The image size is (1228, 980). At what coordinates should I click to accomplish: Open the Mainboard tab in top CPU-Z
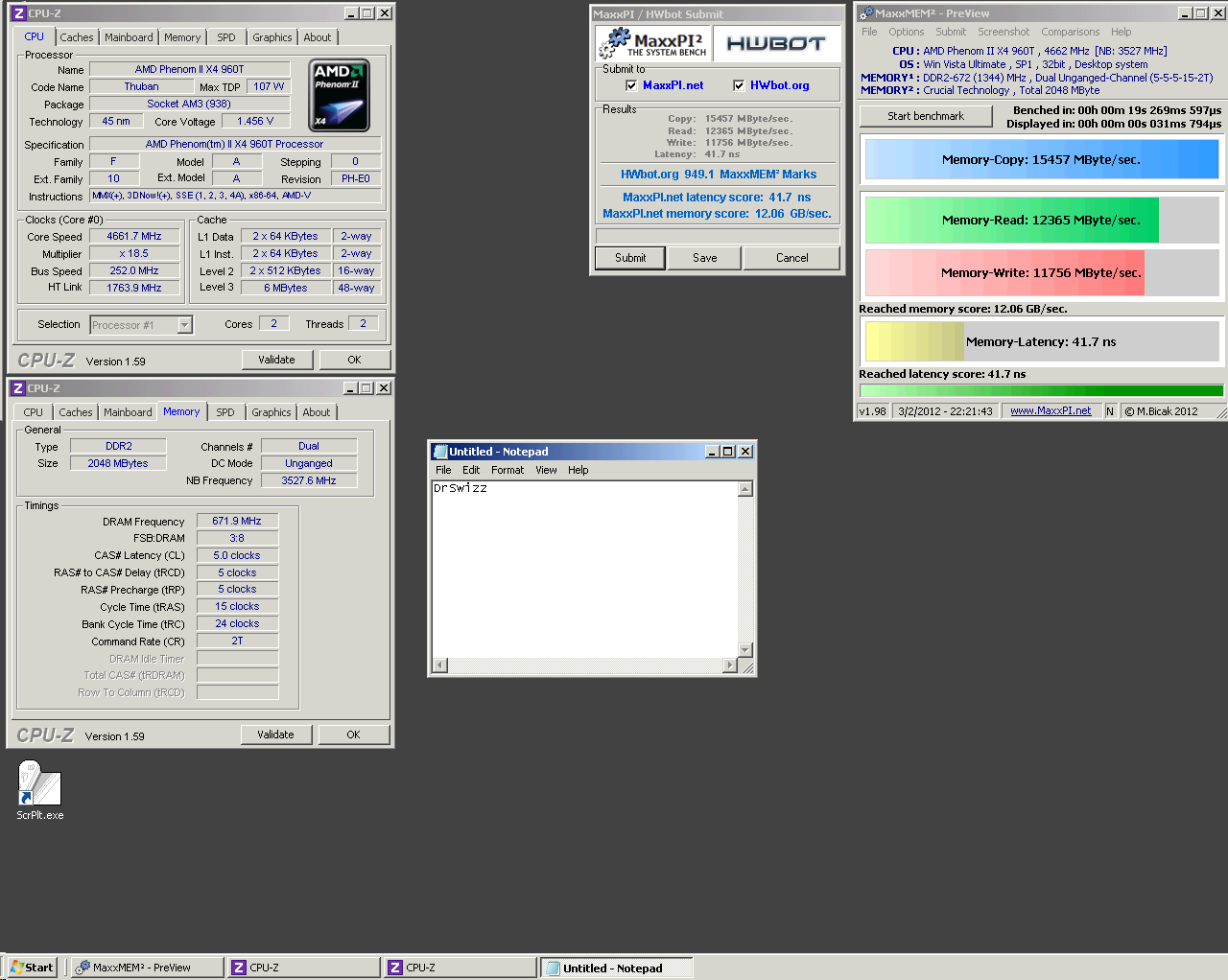pyautogui.click(x=129, y=37)
